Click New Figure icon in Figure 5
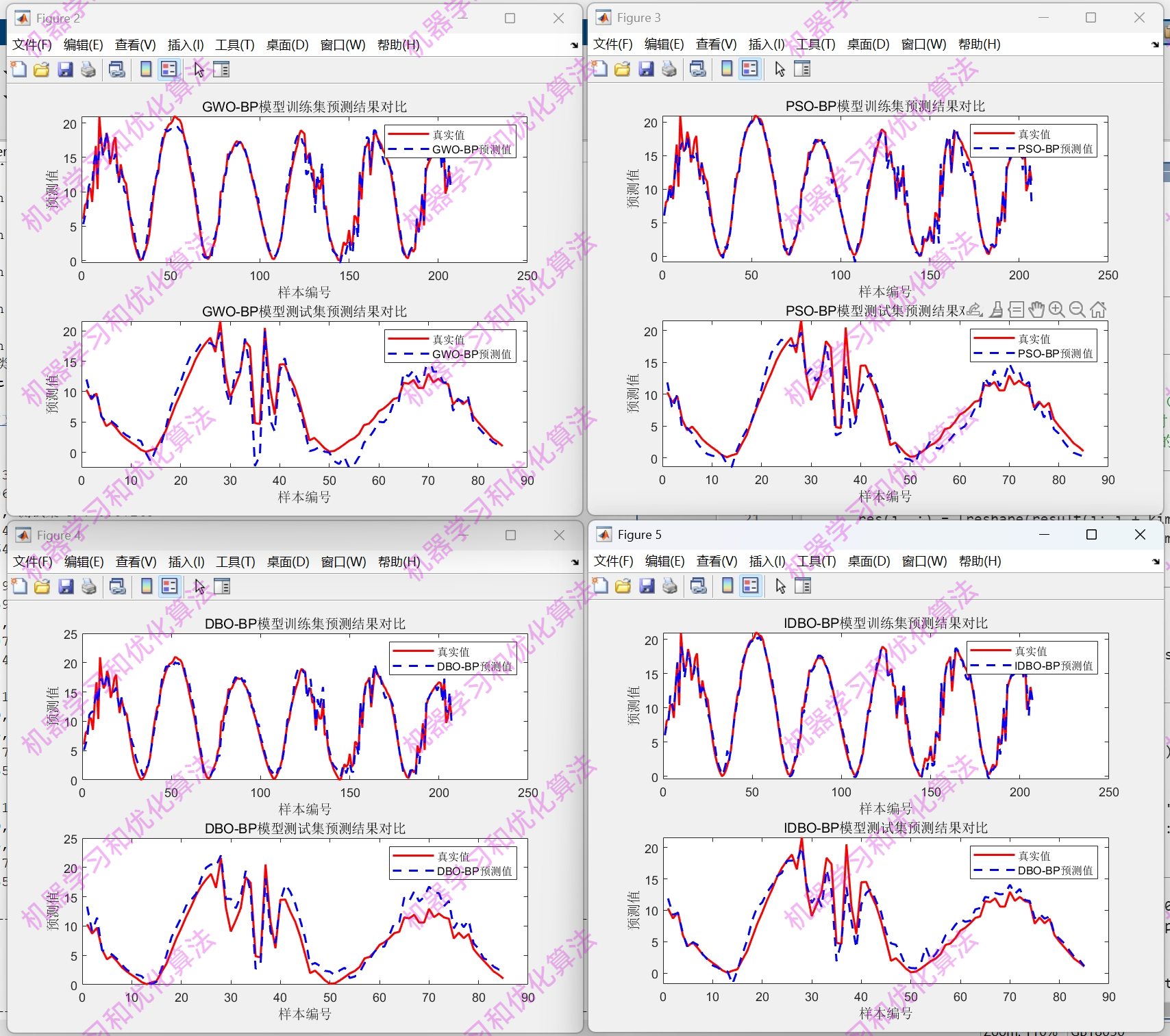This screenshot has height=1036, width=1170. coord(601,585)
